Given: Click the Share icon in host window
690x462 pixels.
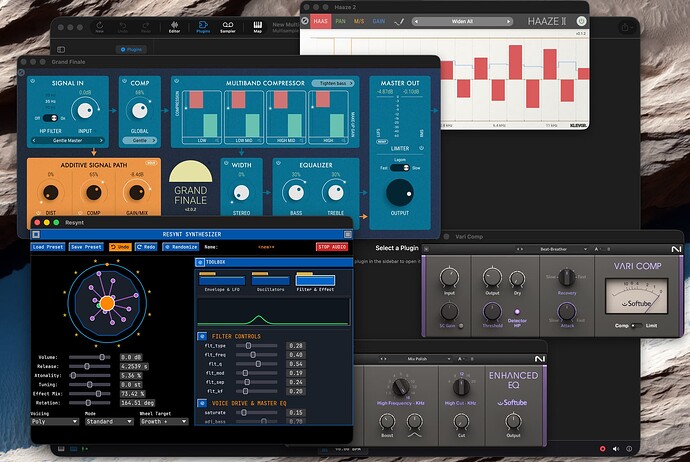Looking at the screenshot, I should (625, 27).
